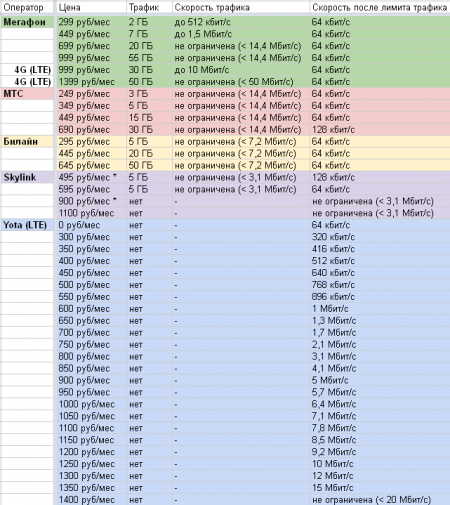Image resolution: width=450 pixels, height=505 pixels.
Task: Select the 0 руб/мес Yota price cell
Action: [x=91, y=225]
